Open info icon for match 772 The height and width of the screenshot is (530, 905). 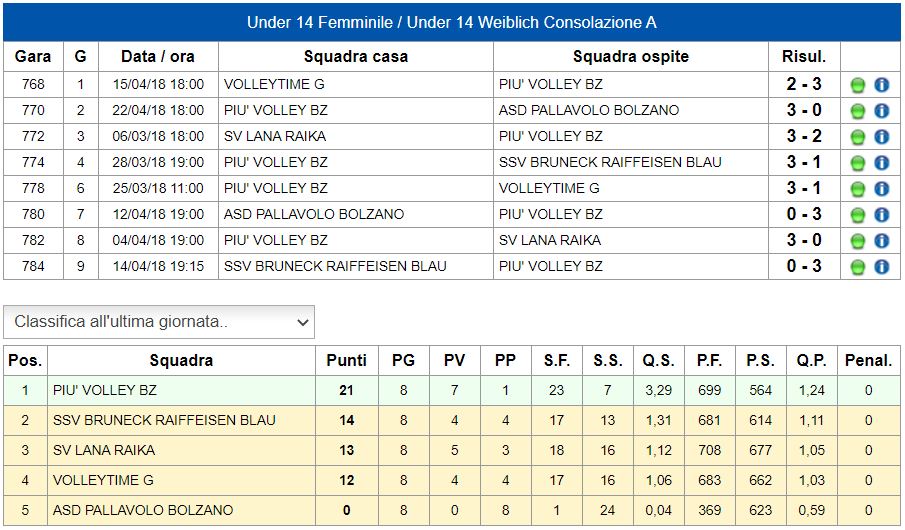point(881,137)
